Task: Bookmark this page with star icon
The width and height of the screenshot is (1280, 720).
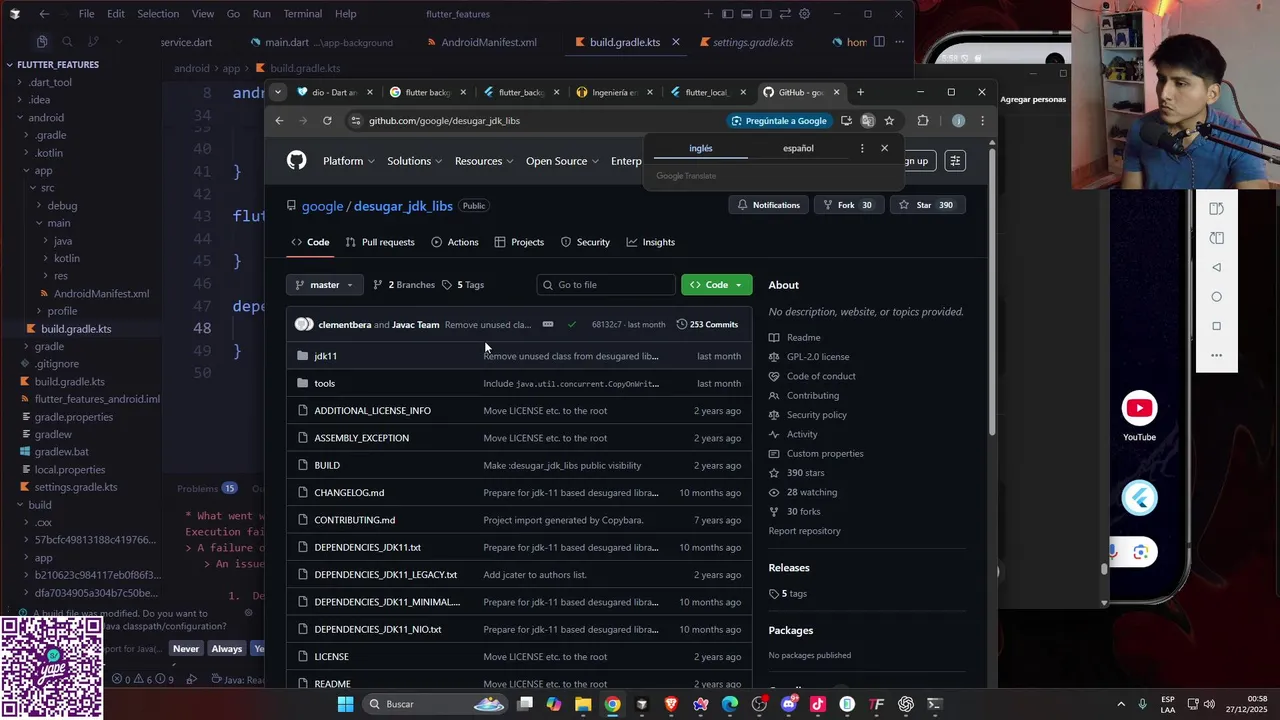Action: pos(889,121)
